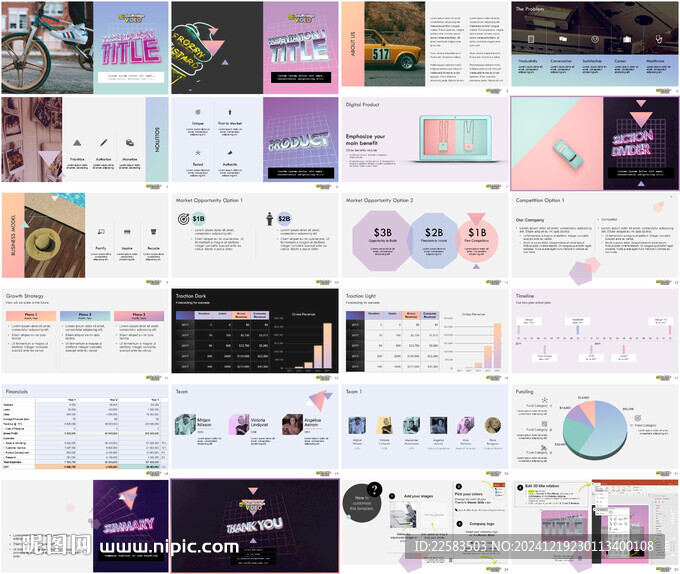The width and height of the screenshot is (680, 574).
Task: Click the question mark icon on customize slide
Action: point(374,489)
